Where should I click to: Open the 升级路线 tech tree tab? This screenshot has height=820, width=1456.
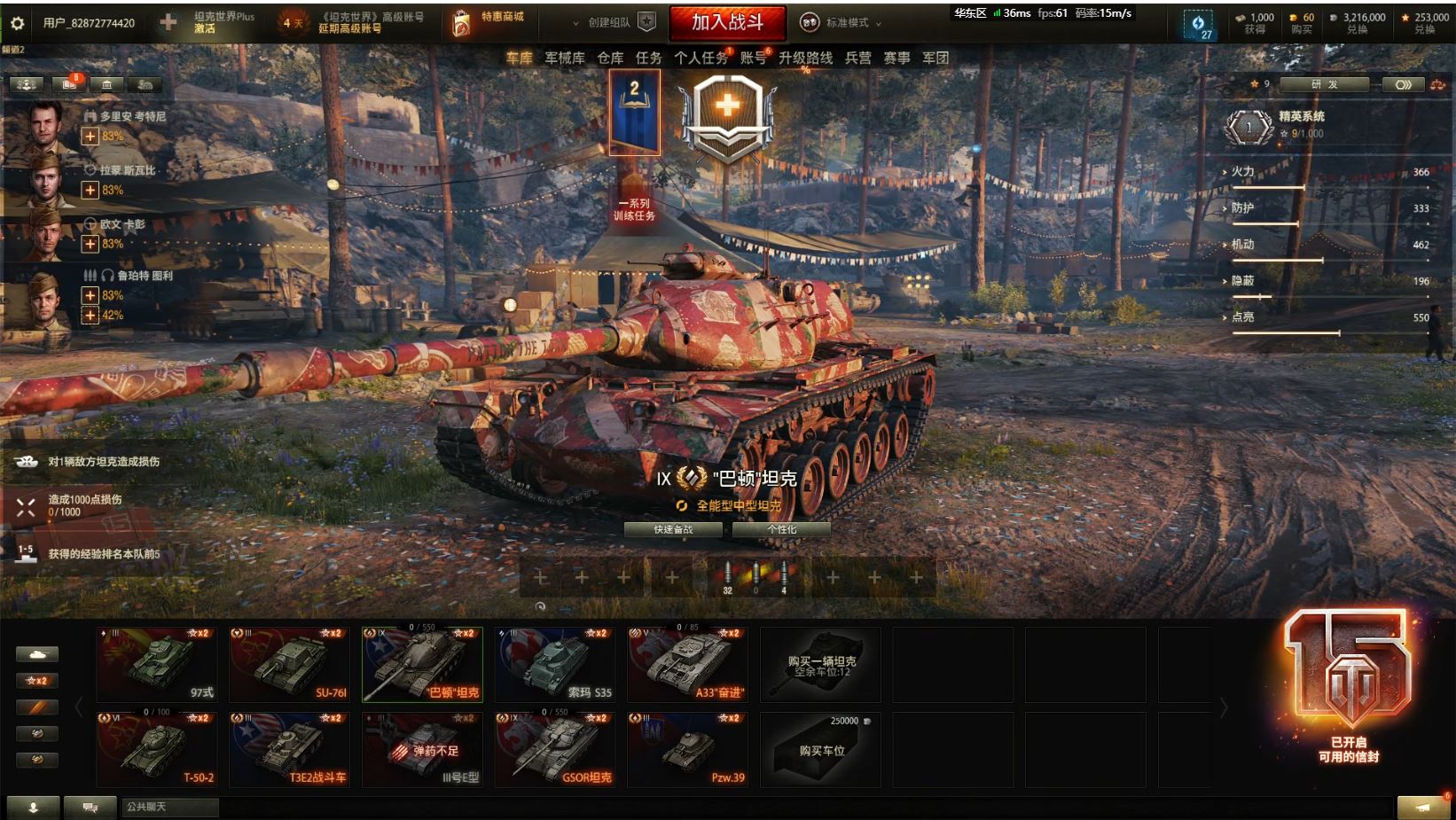805,58
